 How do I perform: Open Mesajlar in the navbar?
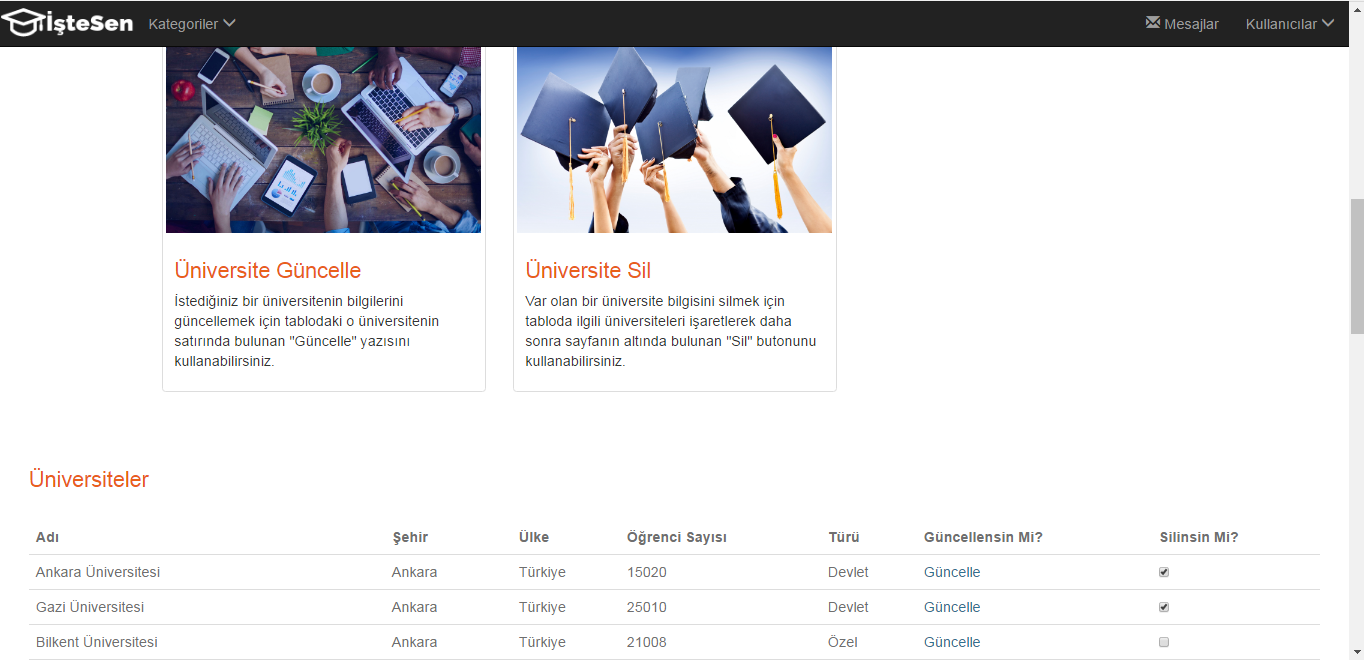coord(1182,24)
